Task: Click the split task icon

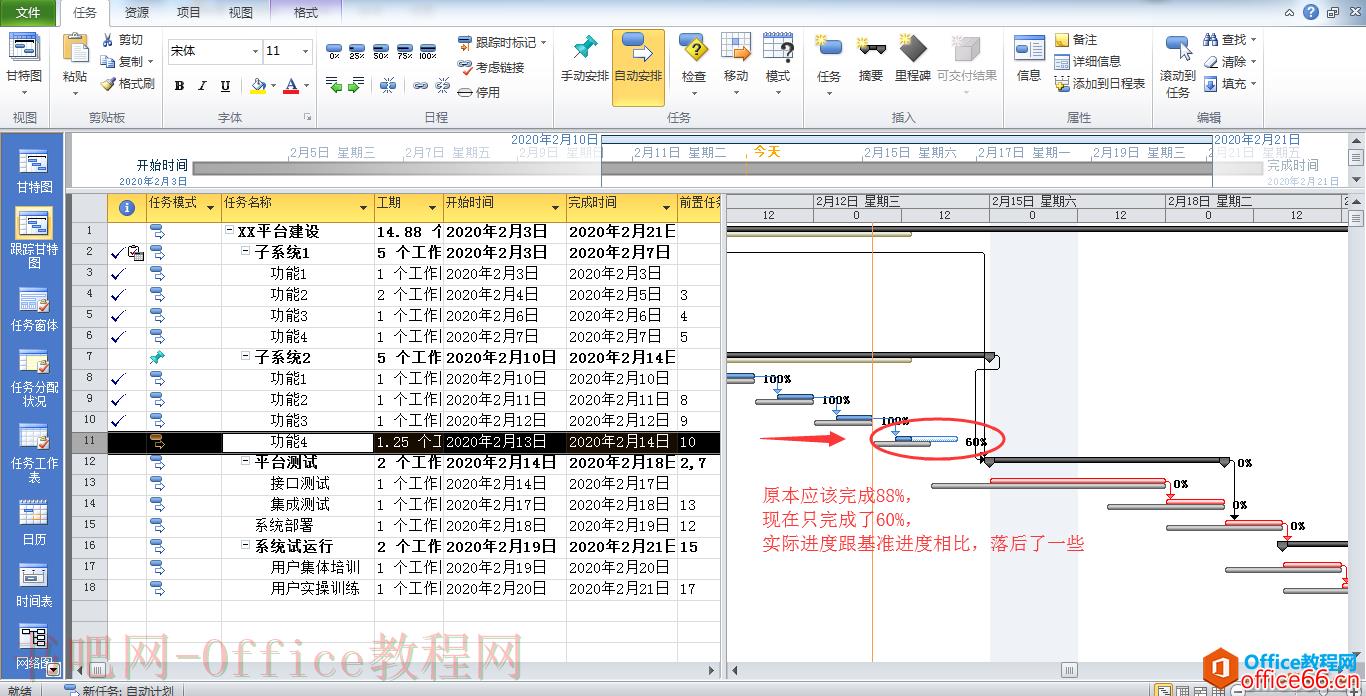Action: pos(388,86)
